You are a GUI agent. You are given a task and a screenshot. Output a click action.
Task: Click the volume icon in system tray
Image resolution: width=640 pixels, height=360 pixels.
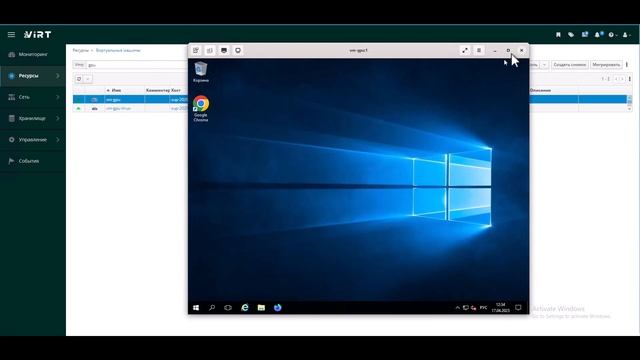point(473,308)
